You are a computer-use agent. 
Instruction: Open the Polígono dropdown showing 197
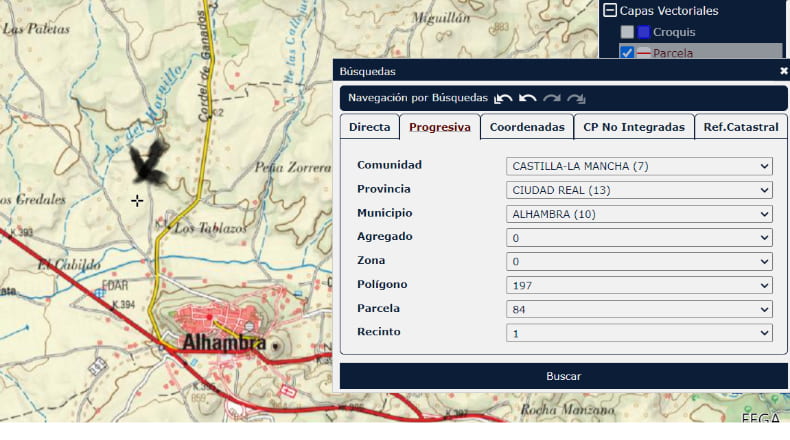coord(639,286)
